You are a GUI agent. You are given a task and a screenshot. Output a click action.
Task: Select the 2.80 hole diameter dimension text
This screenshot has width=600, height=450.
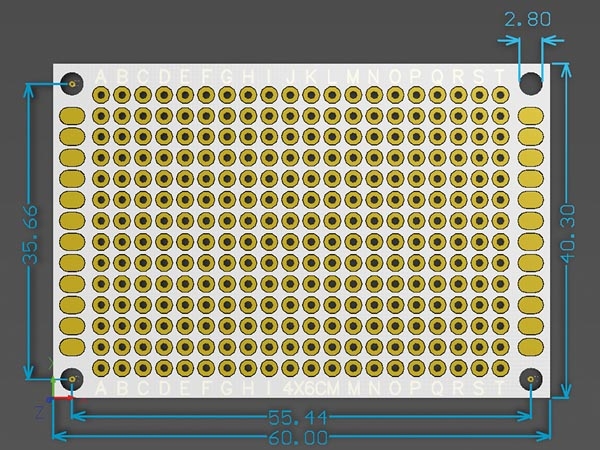528,19
